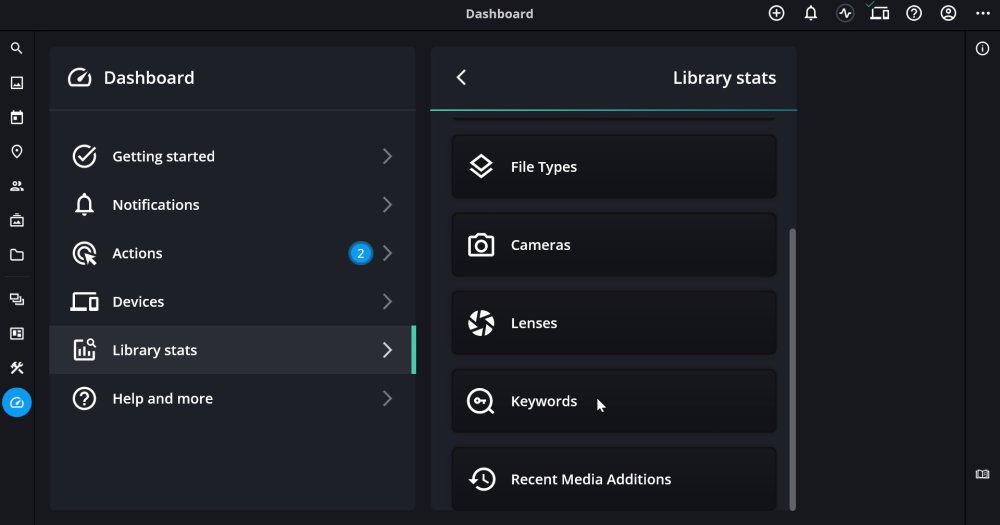Select Notifications in the Dashboard menu
This screenshot has width=1000, height=525.
coord(156,205)
